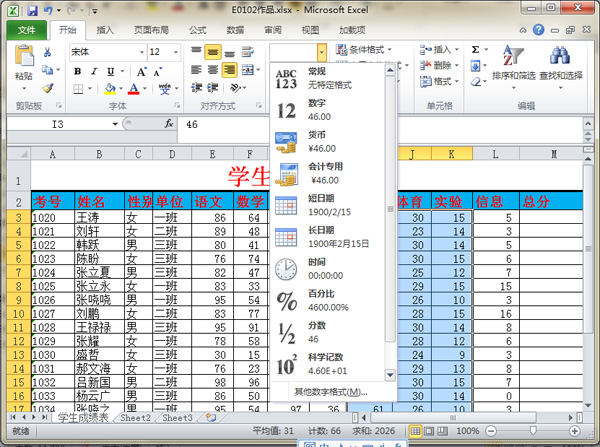This screenshot has width=600, height=447.
Task: Click the wrap text icon
Action: tap(248, 51)
